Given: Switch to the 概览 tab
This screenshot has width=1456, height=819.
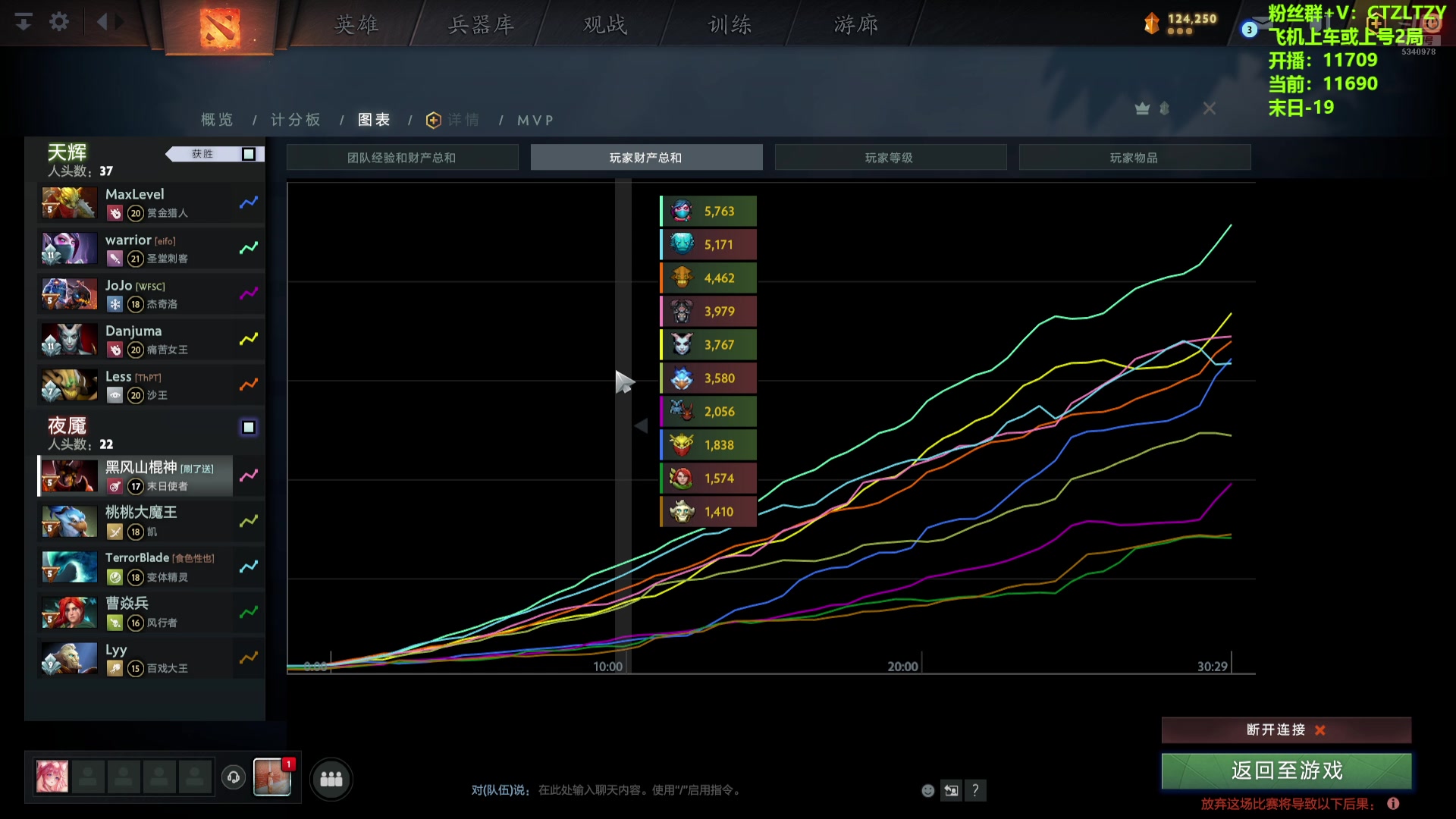Looking at the screenshot, I should click(217, 120).
